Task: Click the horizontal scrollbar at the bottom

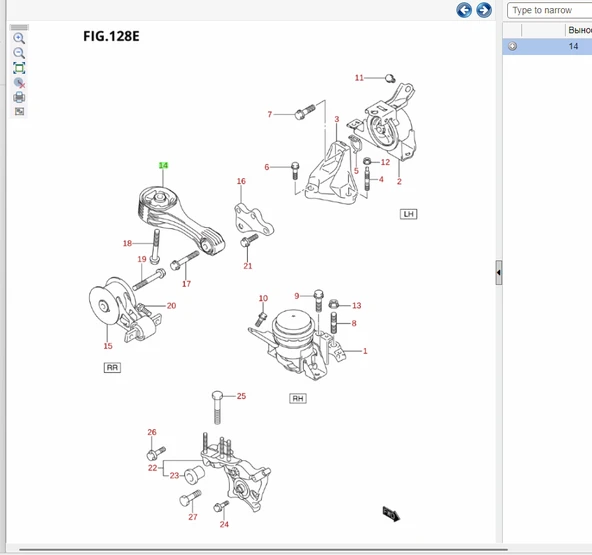Action: (263, 550)
